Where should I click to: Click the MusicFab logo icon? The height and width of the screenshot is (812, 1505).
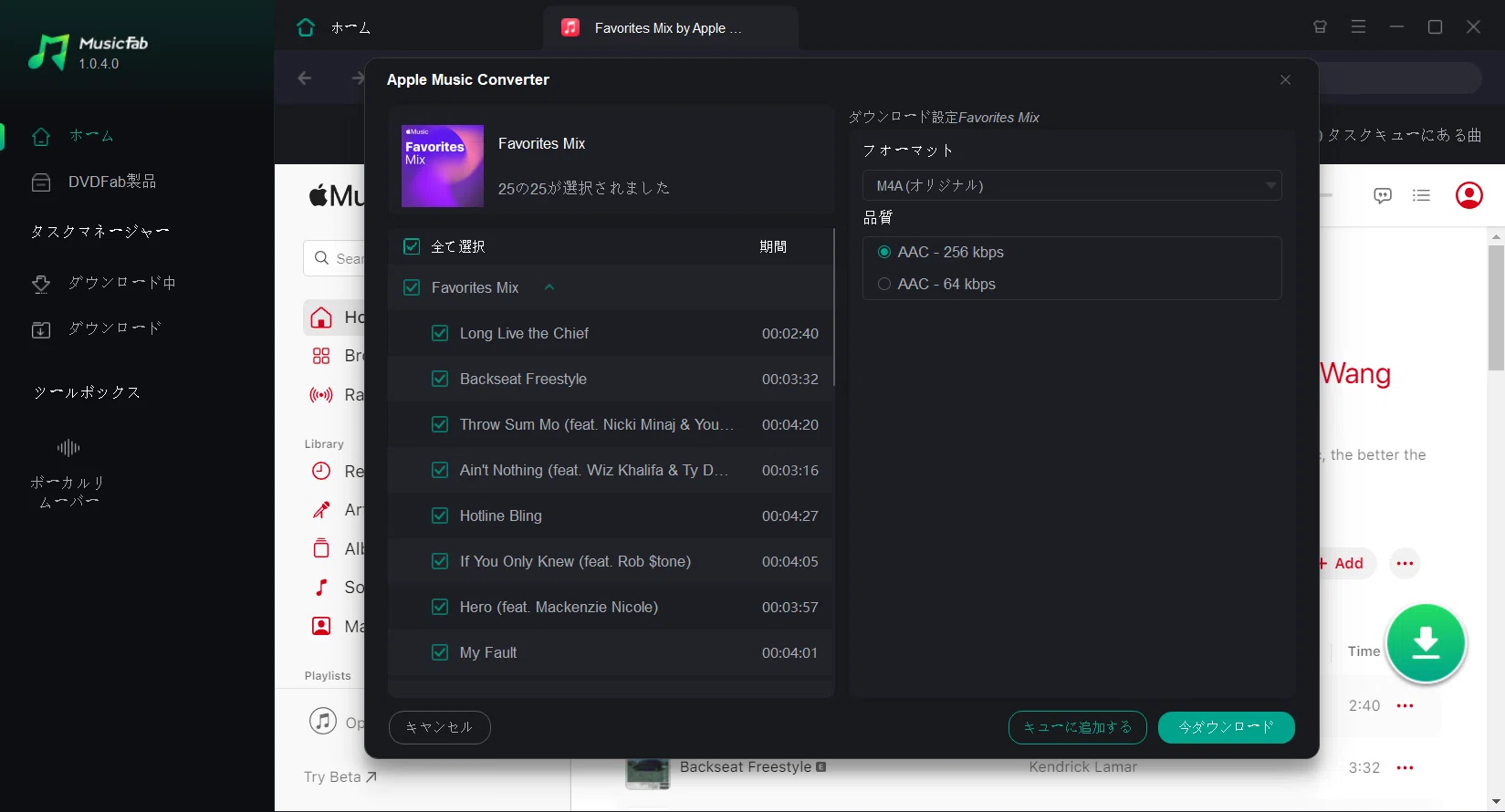pos(49,52)
